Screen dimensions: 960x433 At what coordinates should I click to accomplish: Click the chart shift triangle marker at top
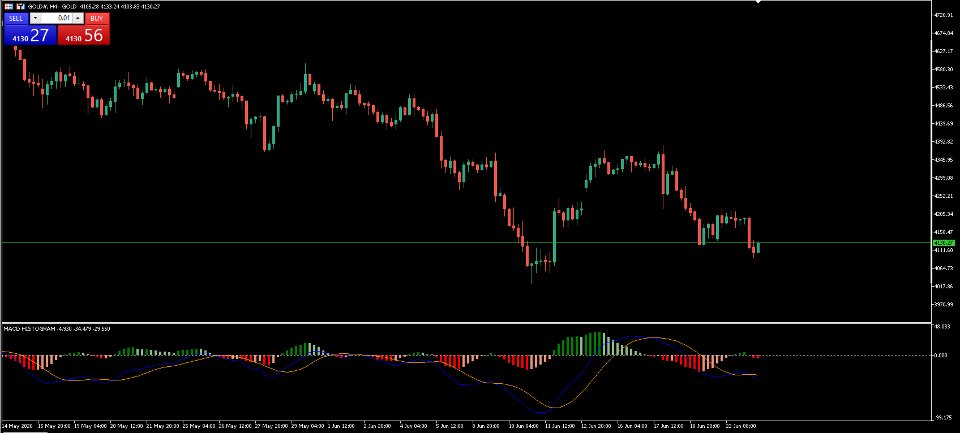tap(759, 2)
